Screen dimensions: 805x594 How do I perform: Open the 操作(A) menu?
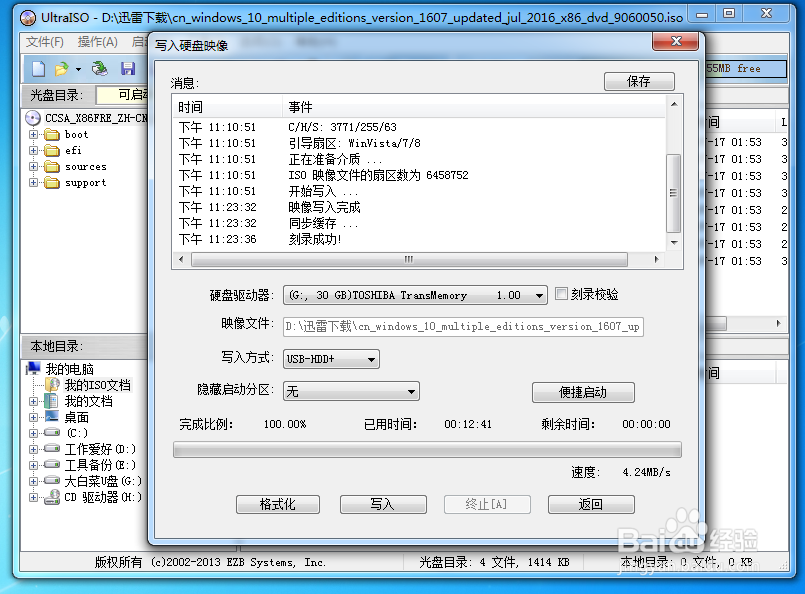tap(98, 42)
